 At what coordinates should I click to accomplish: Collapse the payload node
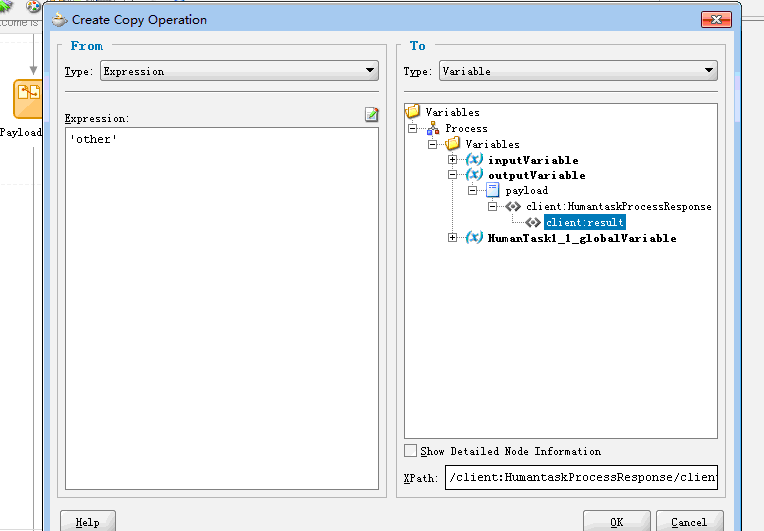(473, 190)
